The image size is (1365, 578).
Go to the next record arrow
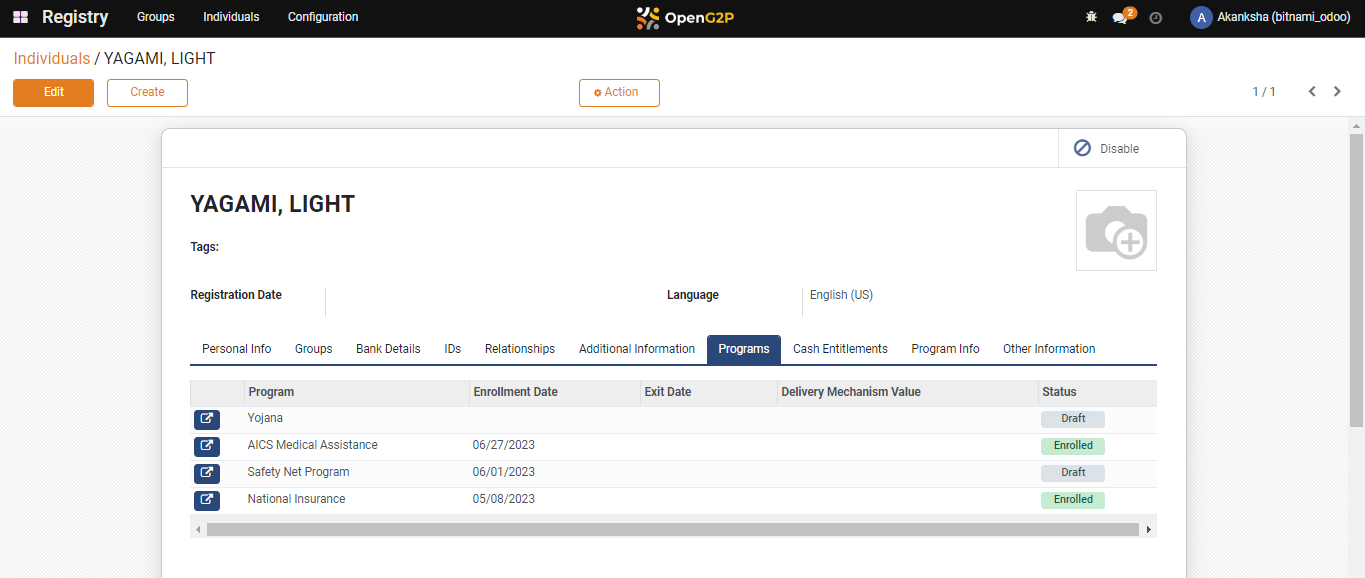pyautogui.click(x=1338, y=92)
